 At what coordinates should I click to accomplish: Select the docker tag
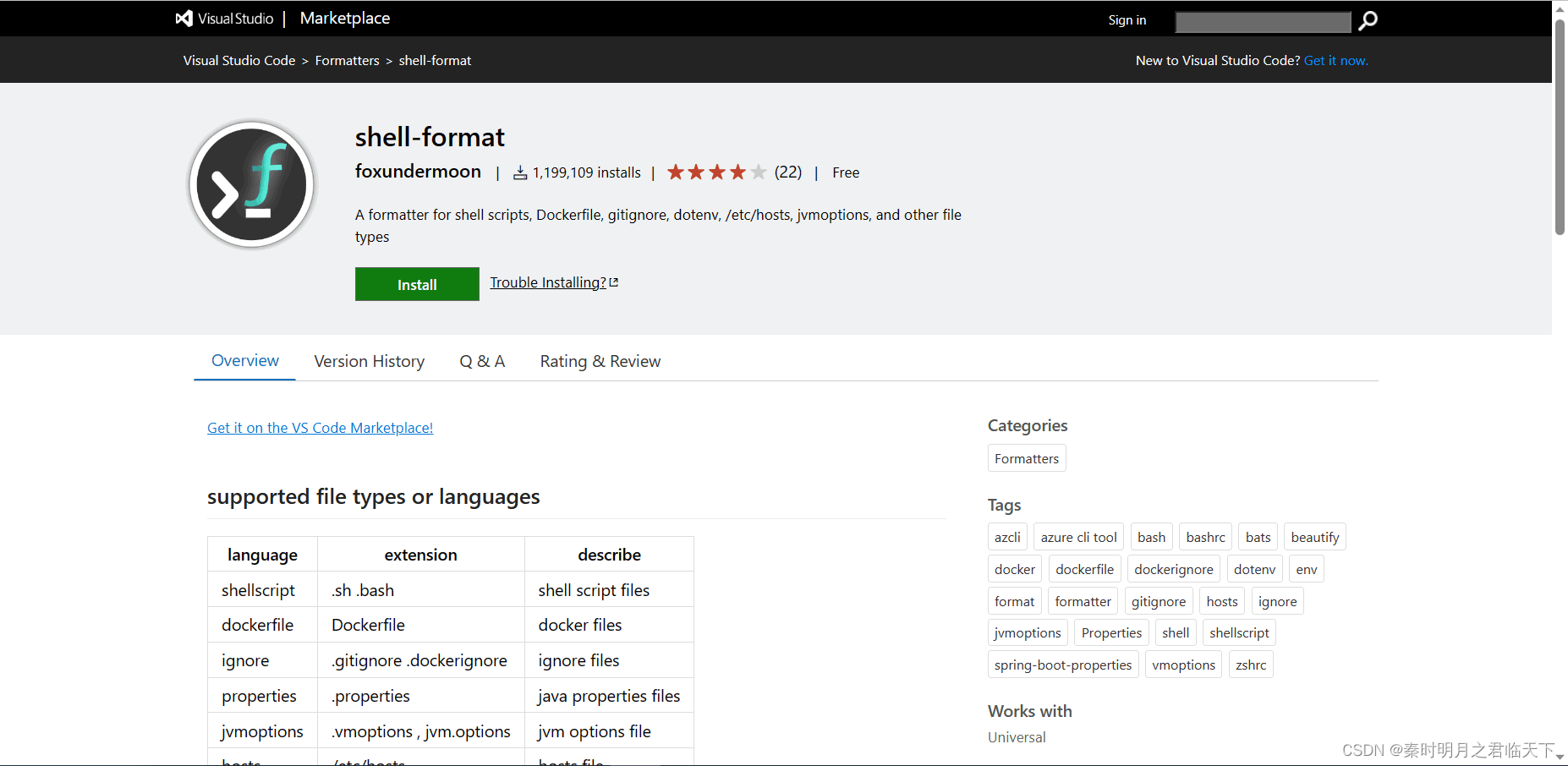[x=1015, y=569]
